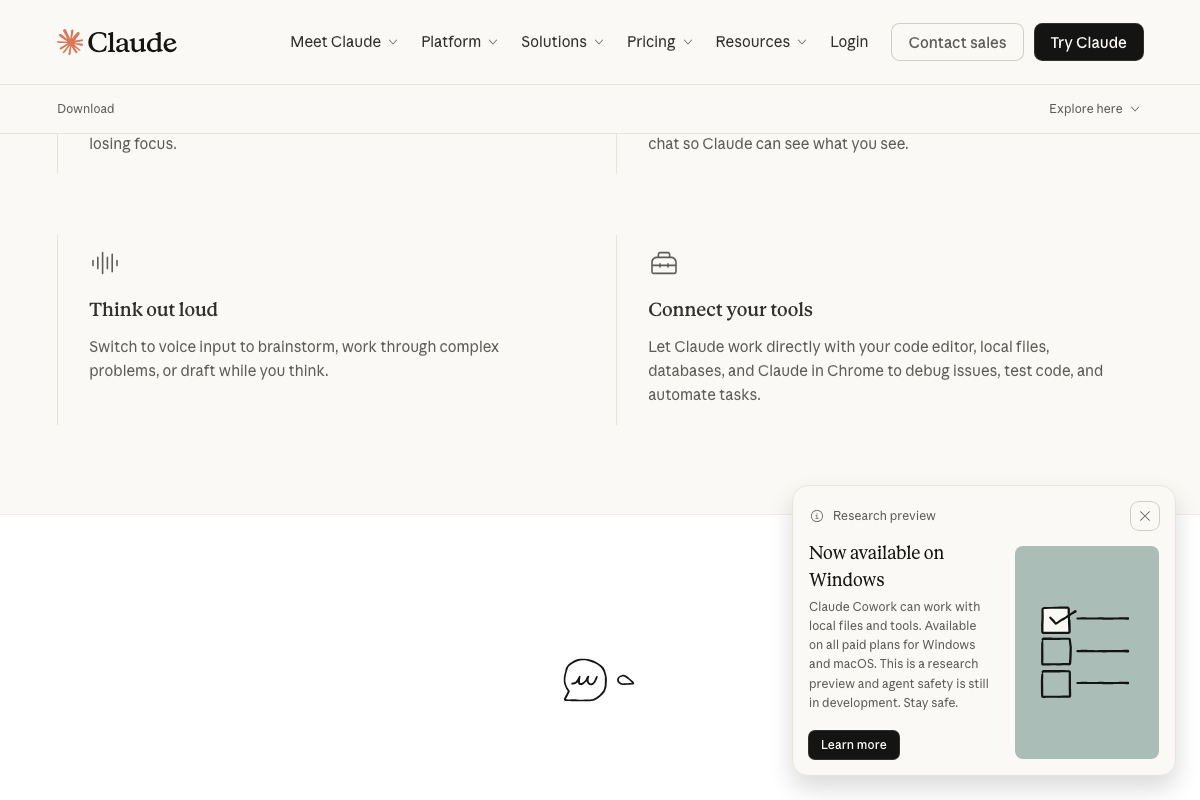
Task: Click the Try Claude button
Action: point(1088,42)
